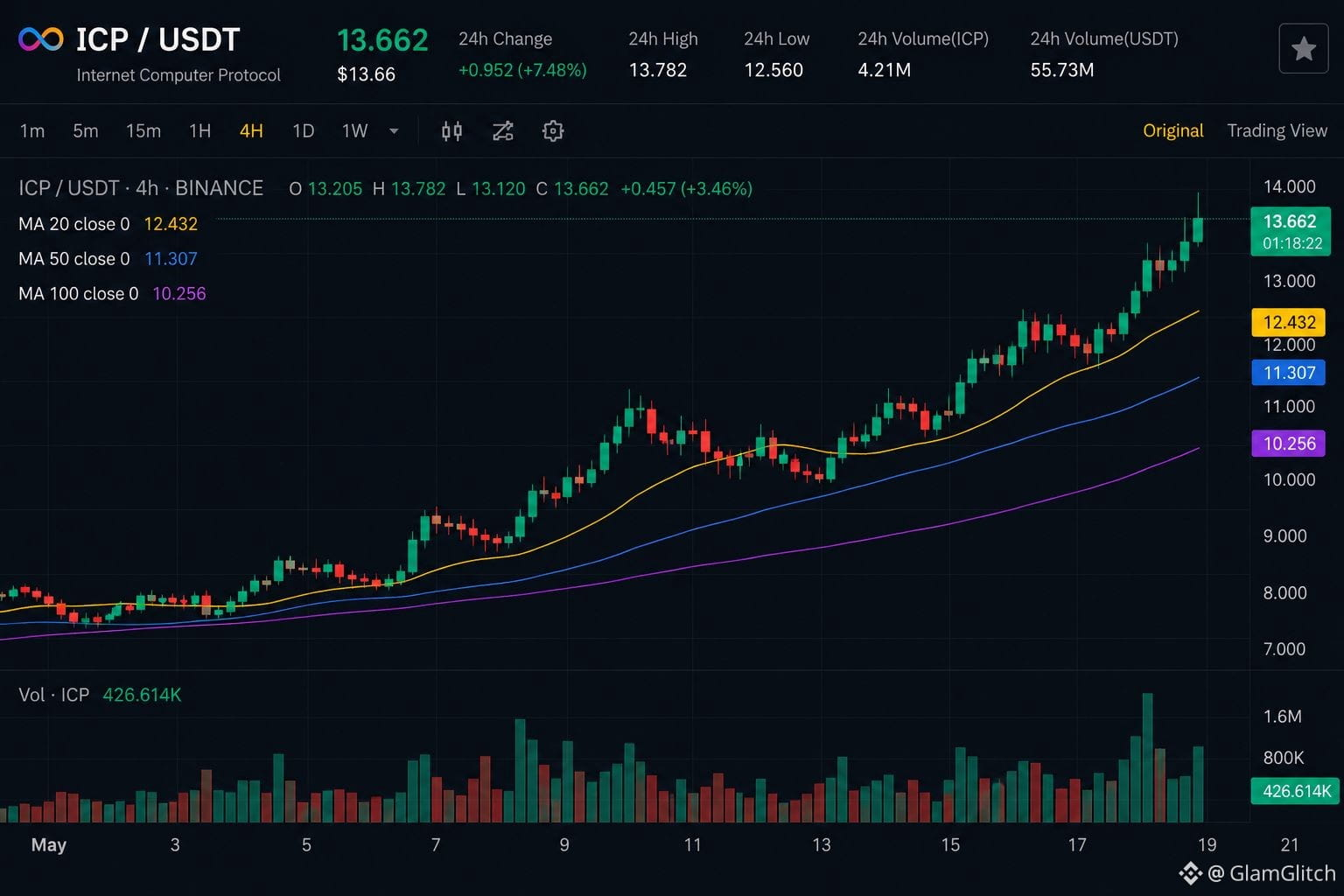Click the current price tag 13.662
Viewport: 1344px width, 896px height.
1291,231
